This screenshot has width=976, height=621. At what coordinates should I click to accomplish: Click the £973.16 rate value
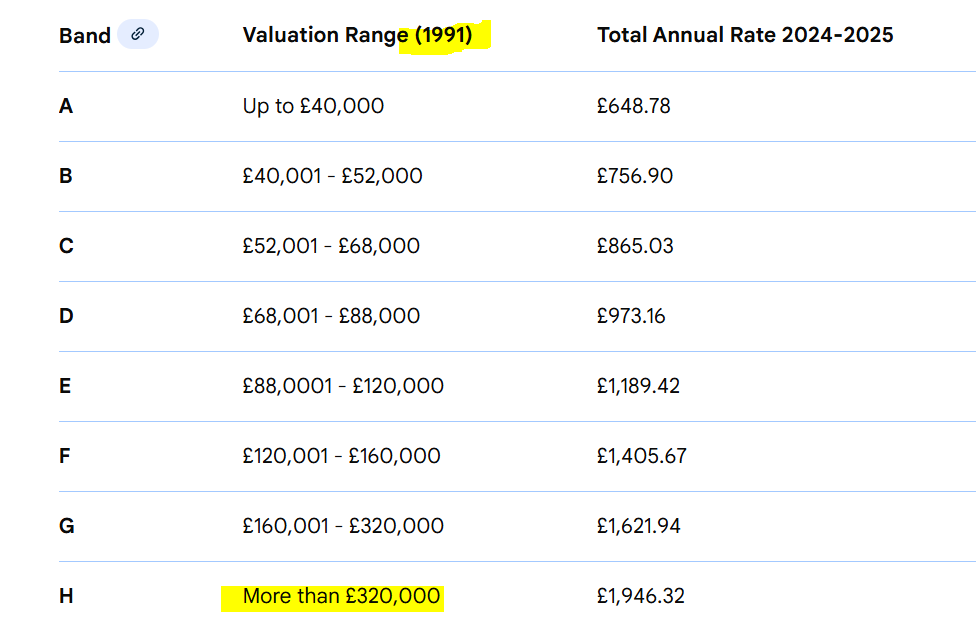(x=631, y=316)
